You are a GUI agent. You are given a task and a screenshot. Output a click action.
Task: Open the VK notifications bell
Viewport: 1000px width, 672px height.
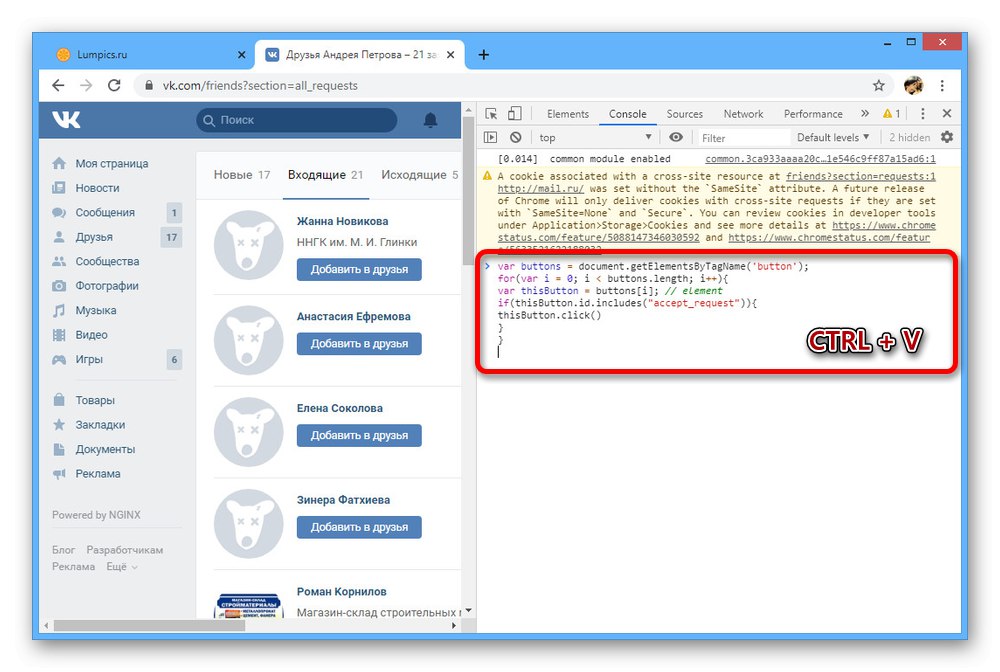point(430,120)
